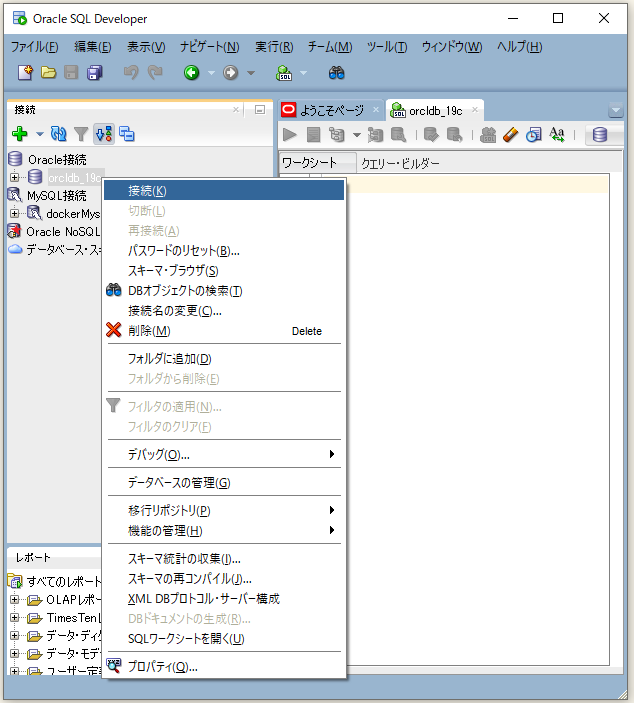This screenshot has height=703, width=634.
Task: Click the Open folder icon
Action: [48, 73]
